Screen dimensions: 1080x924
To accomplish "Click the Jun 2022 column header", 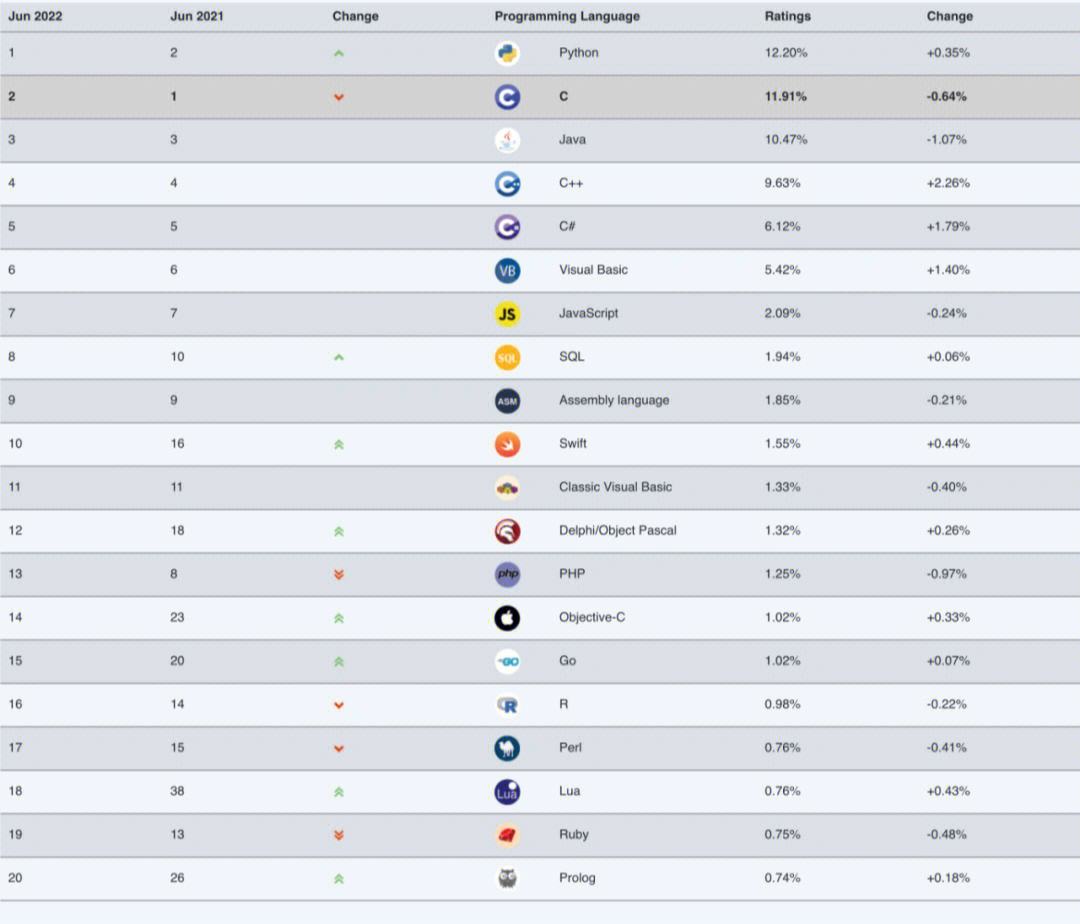I will click(x=35, y=16).
